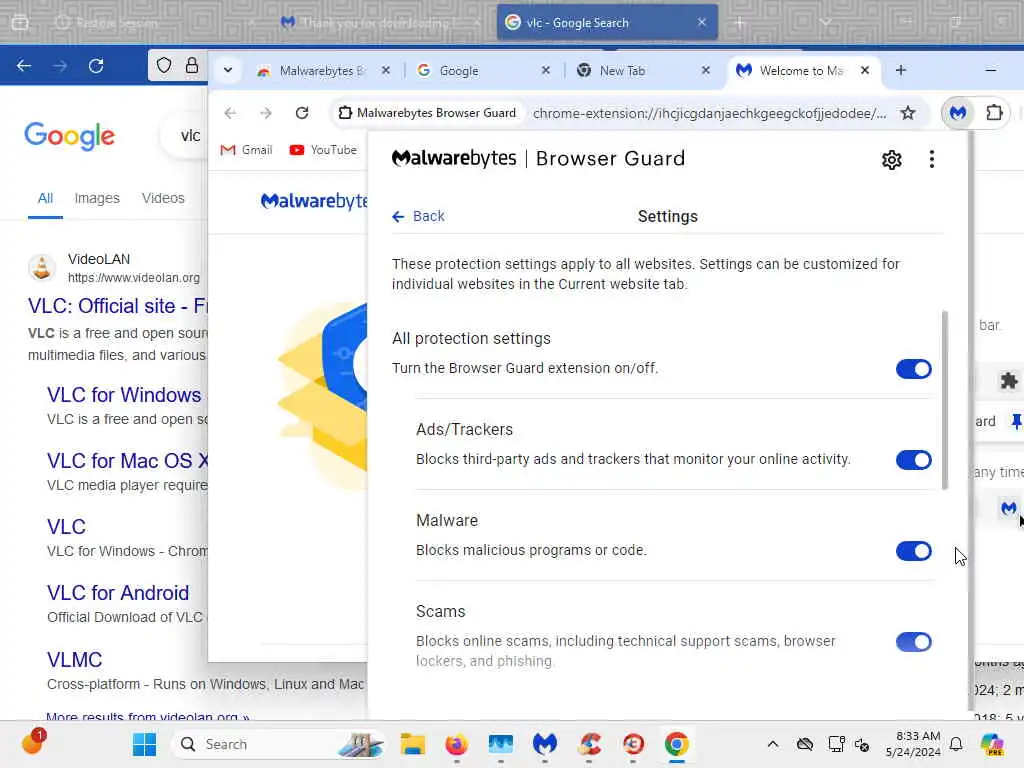Open Firefox from taskbar
The width and height of the screenshot is (1024, 768).
(x=456, y=744)
